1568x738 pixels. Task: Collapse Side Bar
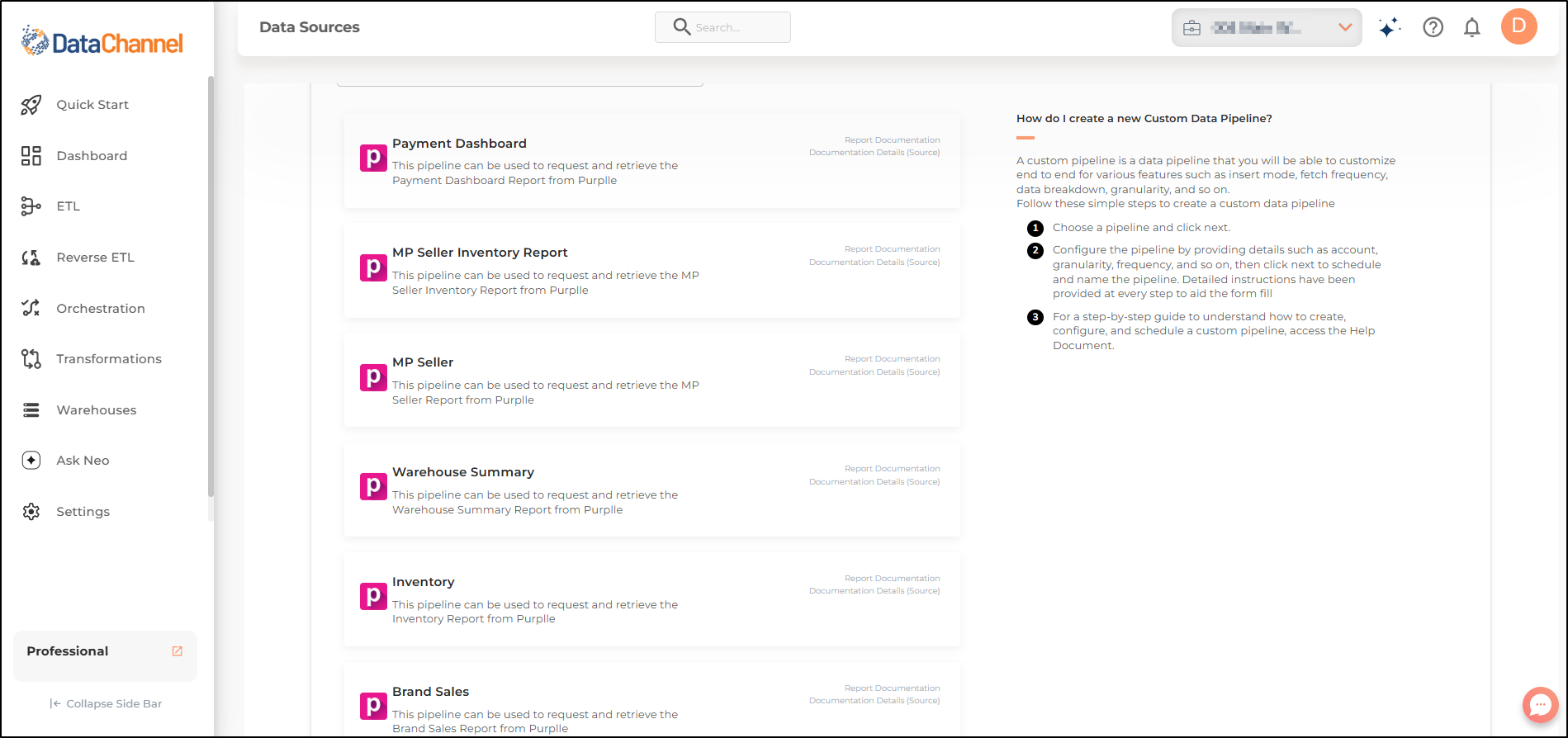[106, 704]
